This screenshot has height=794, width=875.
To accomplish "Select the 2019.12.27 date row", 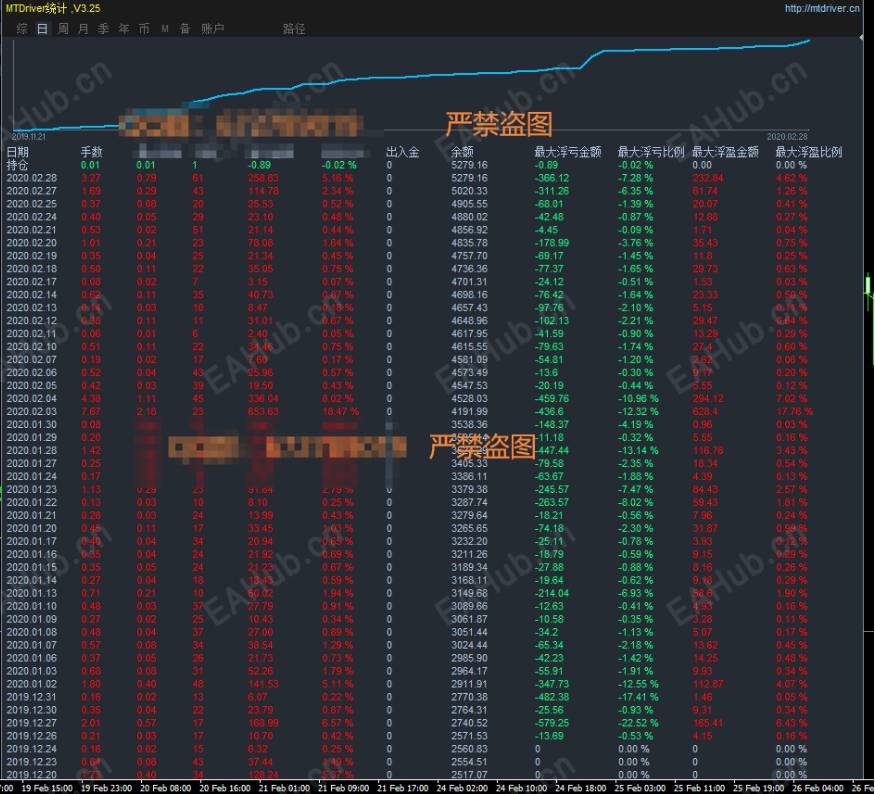I will point(32,723).
